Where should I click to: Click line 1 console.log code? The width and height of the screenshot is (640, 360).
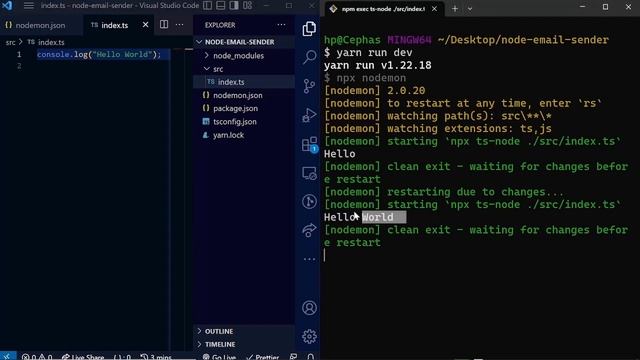point(99,54)
